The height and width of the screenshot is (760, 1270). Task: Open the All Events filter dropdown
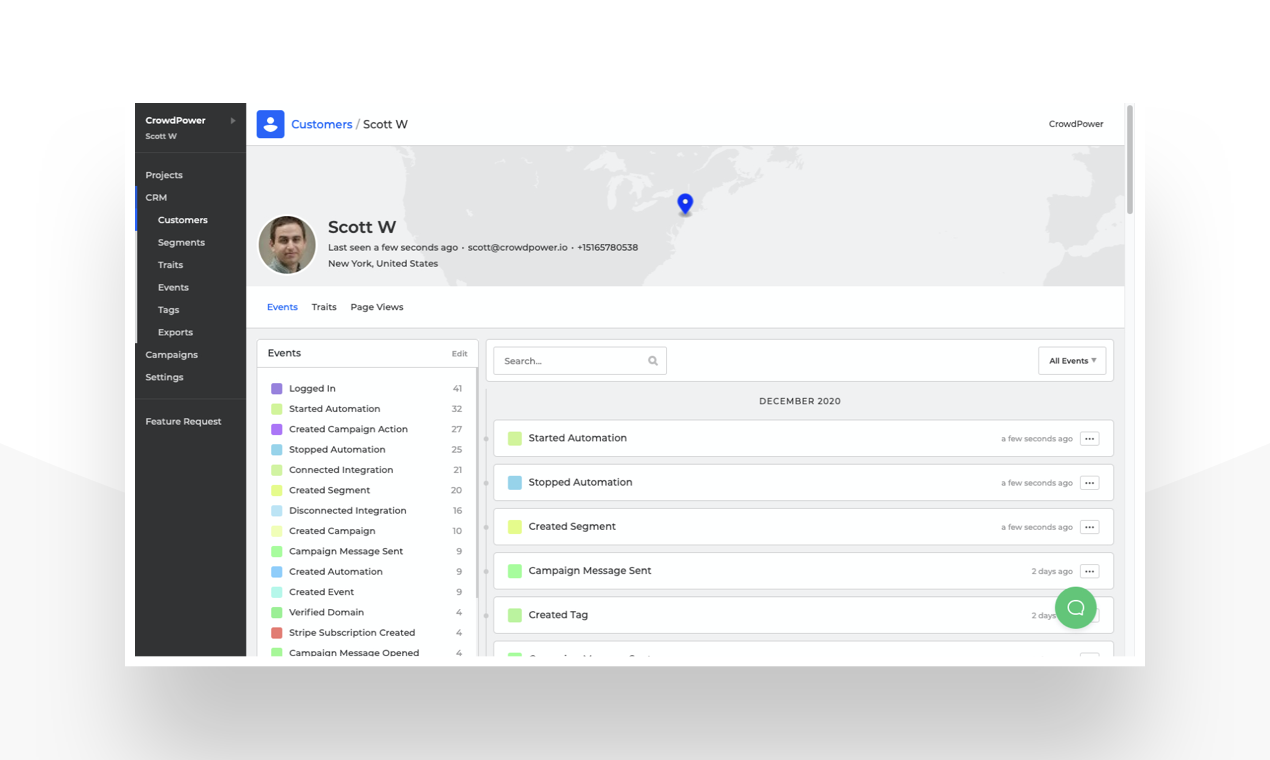click(x=1072, y=361)
